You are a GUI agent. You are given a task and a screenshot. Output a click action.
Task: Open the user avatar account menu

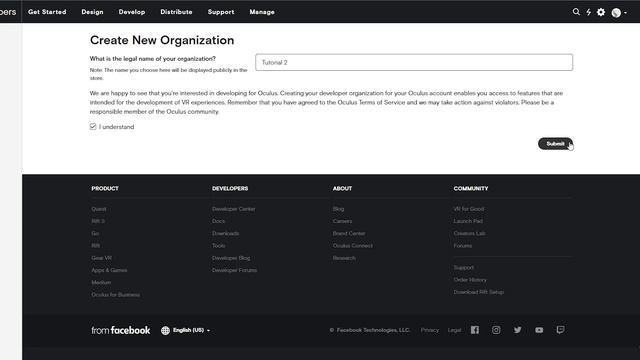tap(619, 13)
